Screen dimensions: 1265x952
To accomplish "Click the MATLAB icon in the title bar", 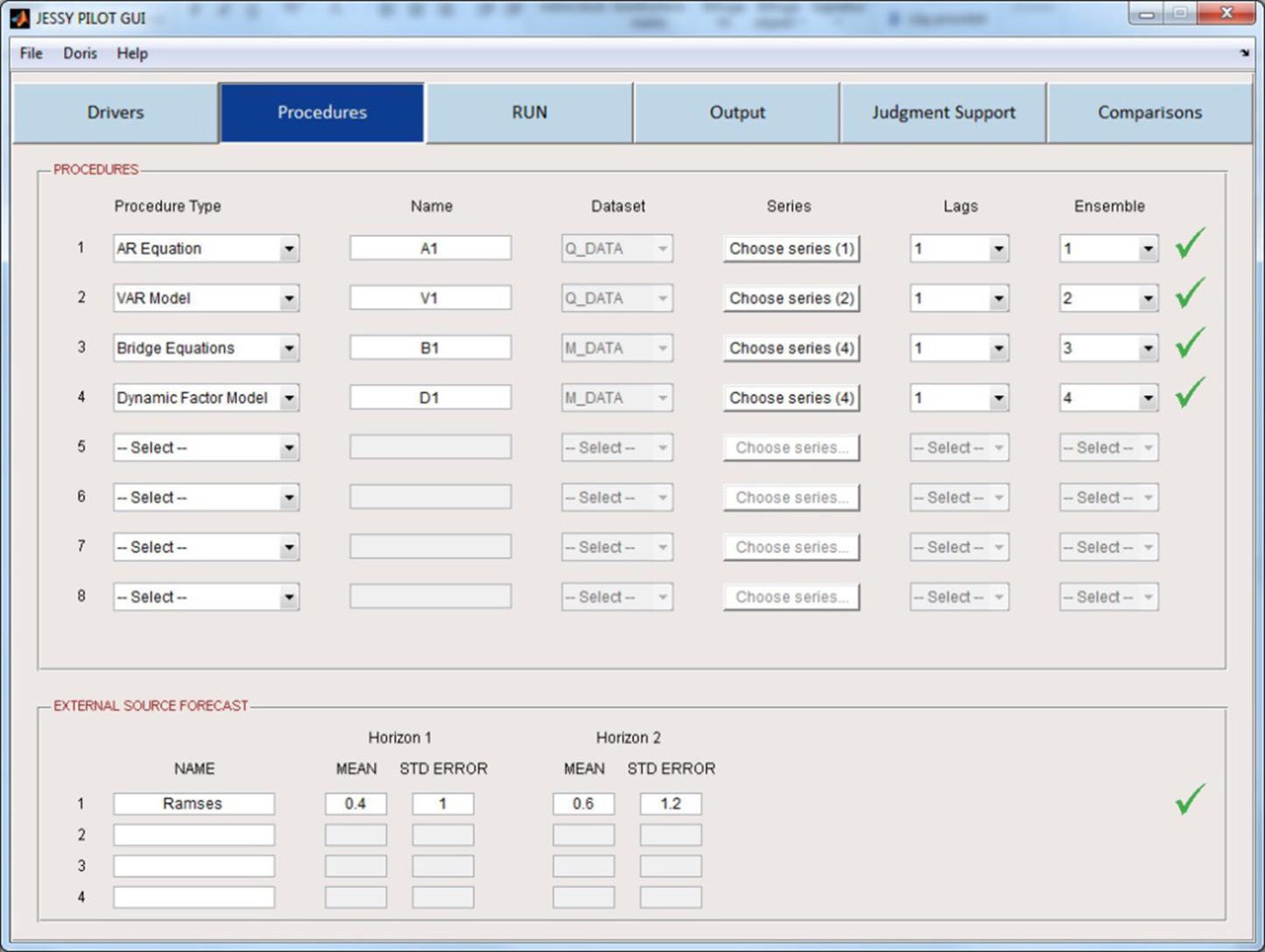I will tap(19, 17).
